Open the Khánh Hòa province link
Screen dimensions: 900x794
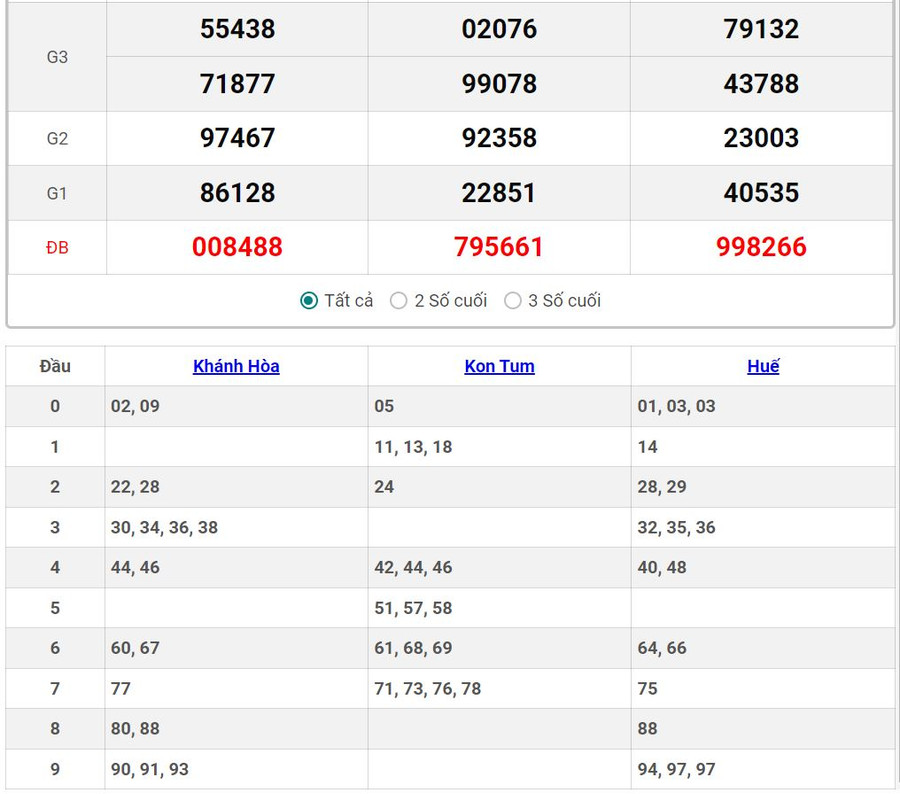pos(236,366)
